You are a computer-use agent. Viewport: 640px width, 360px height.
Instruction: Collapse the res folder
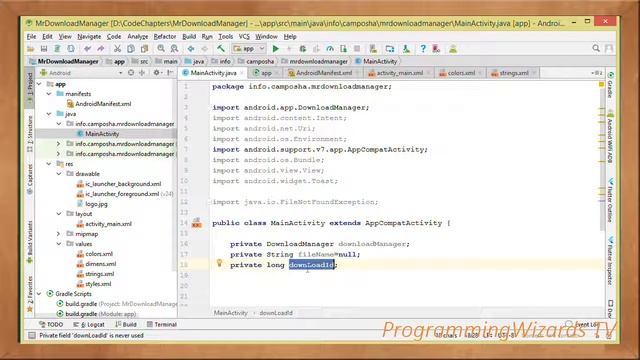49,164
